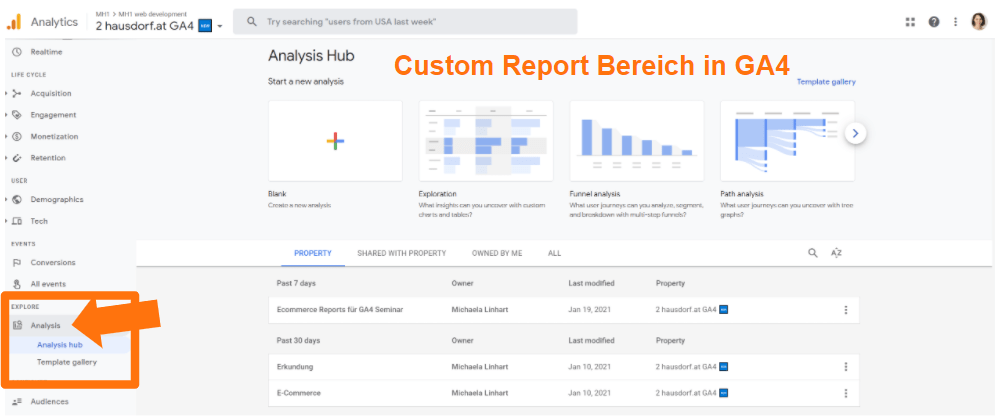Click the Last modified header under Past 7 days
The image size is (997, 417).
click(591, 284)
